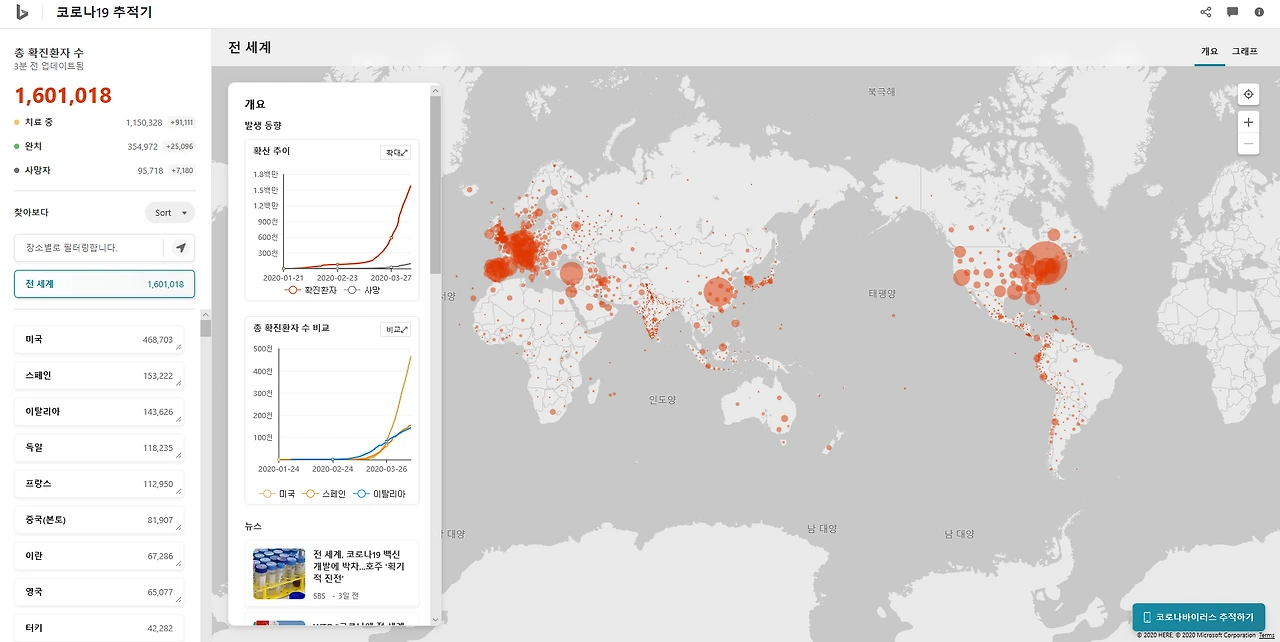Image resolution: width=1280 pixels, height=642 pixels.
Task: Zoom out on the map
Action: 1248,145
